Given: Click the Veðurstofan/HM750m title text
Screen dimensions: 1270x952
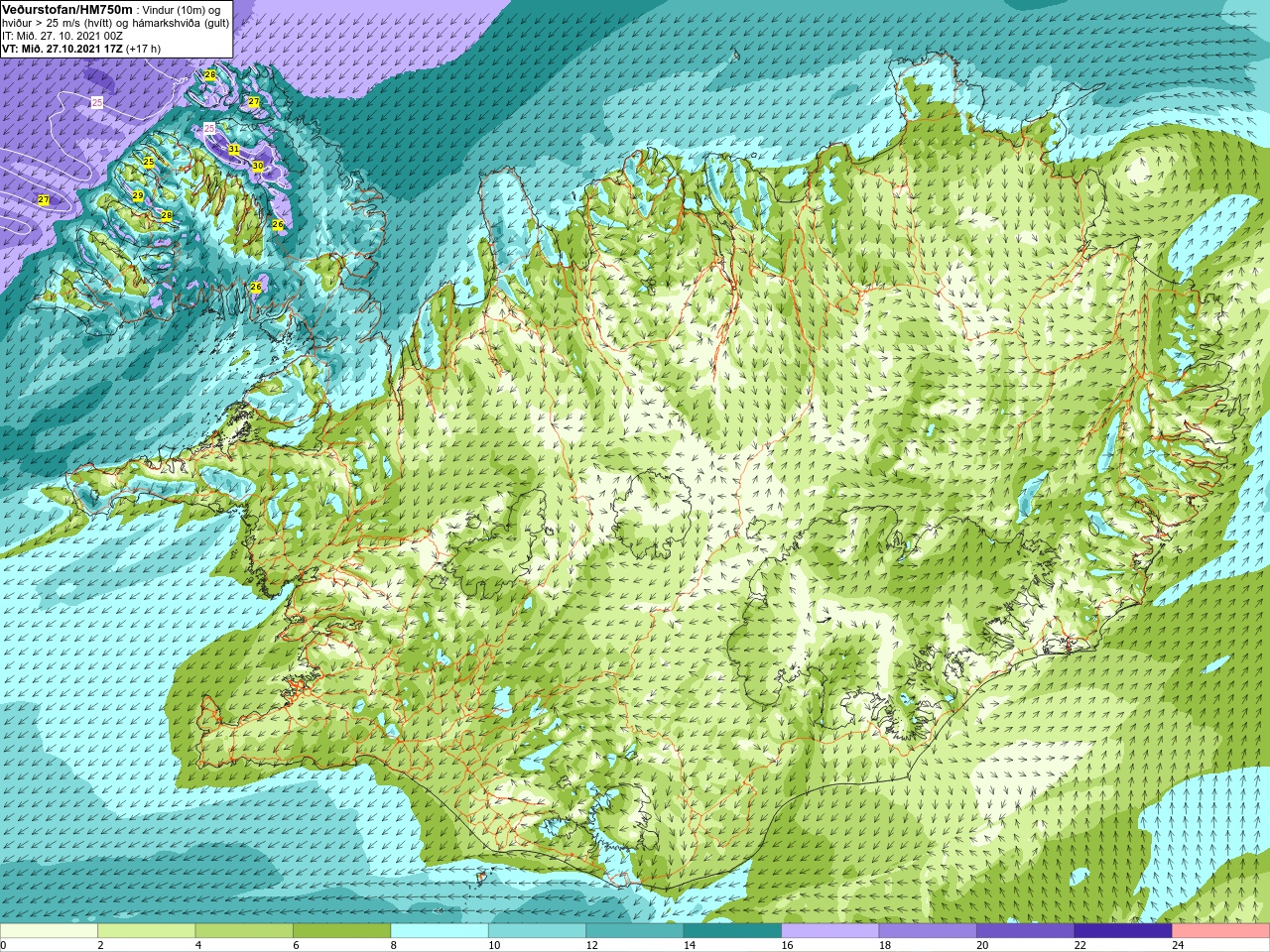Looking at the screenshot, I should [x=67, y=9].
